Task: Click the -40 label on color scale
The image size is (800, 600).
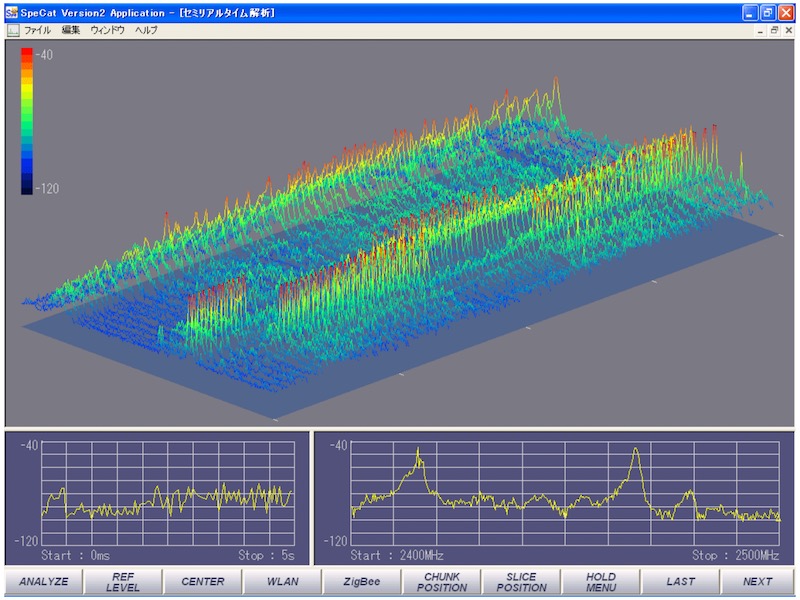Action: (x=44, y=55)
